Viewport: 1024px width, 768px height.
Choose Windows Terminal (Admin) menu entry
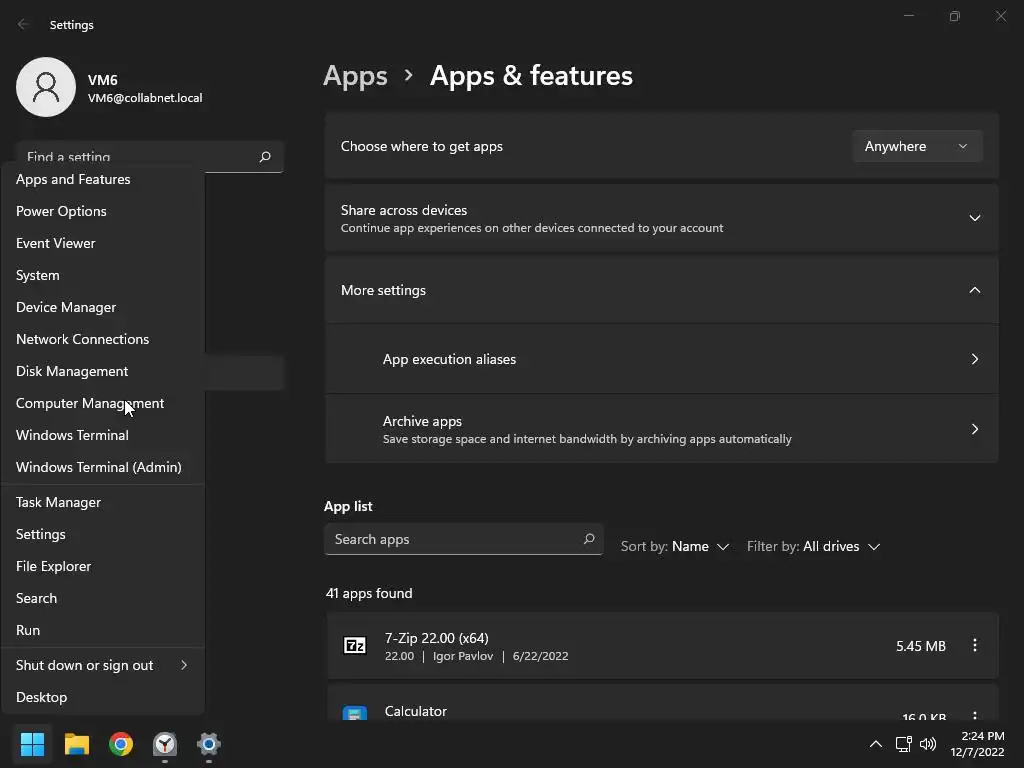click(x=98, y=467)
